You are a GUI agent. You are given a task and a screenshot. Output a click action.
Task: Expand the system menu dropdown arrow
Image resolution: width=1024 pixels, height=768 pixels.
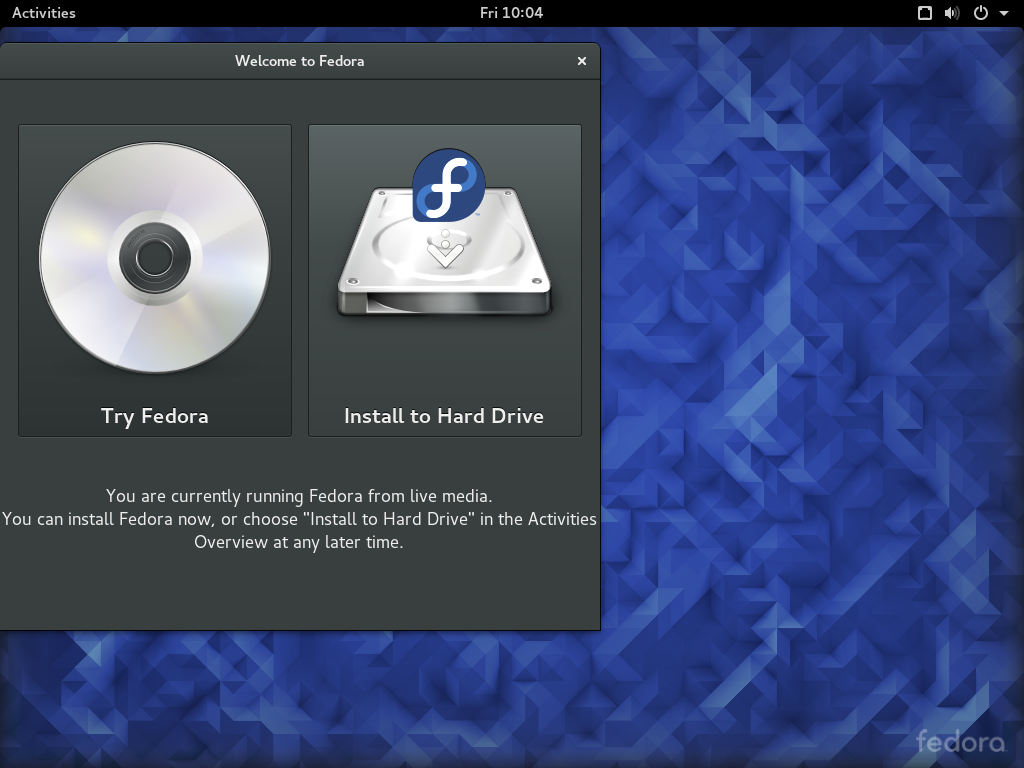click(x=1004, y=13)
